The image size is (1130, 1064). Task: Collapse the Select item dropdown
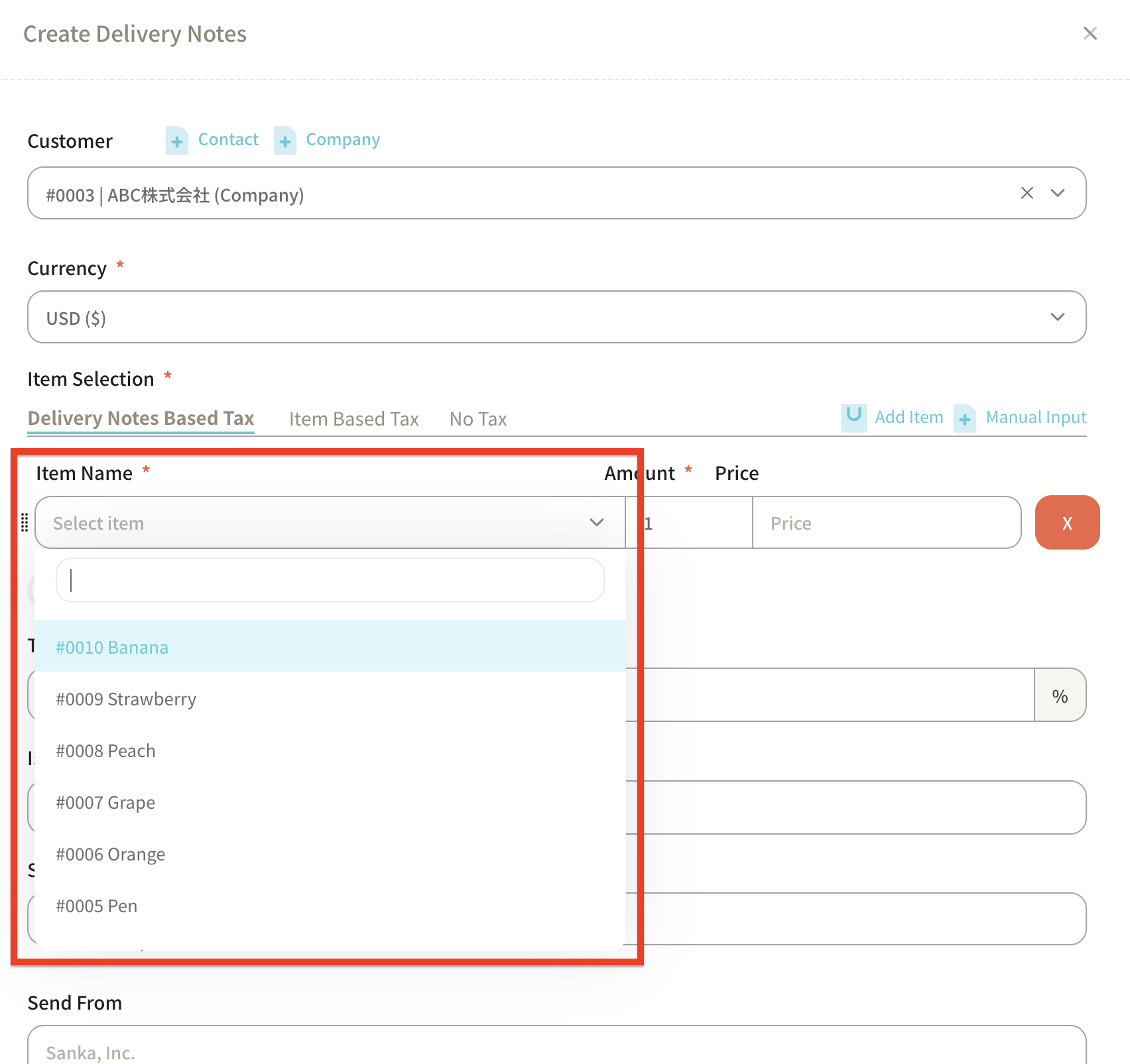pyautogui.click(x=596, y=522)
